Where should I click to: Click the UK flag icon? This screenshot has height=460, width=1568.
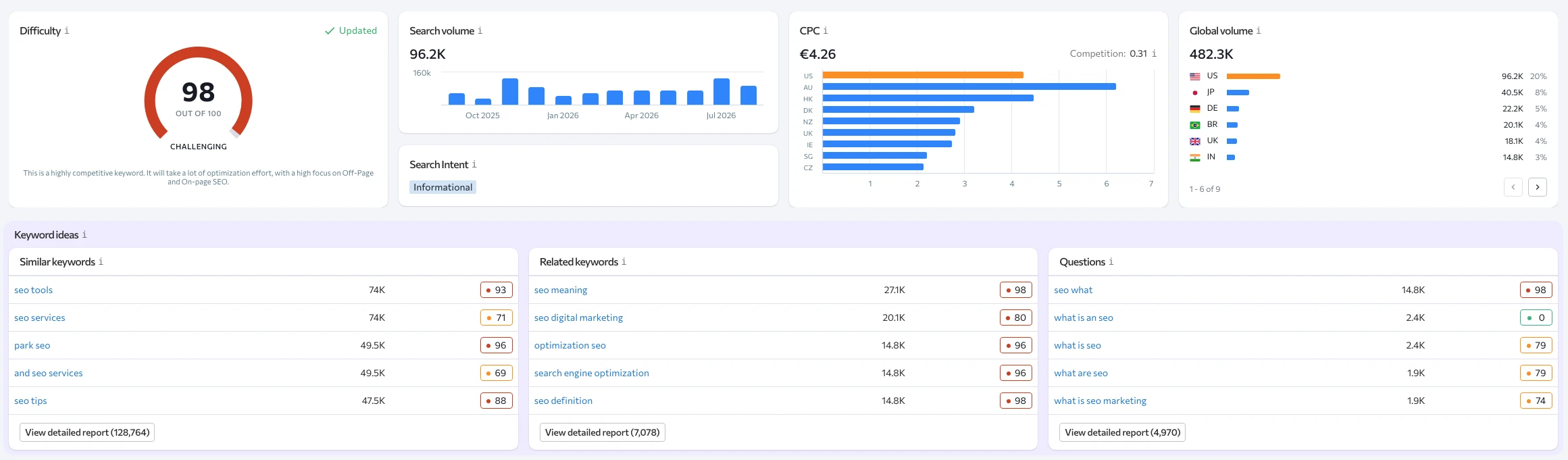pos(1195,141)
